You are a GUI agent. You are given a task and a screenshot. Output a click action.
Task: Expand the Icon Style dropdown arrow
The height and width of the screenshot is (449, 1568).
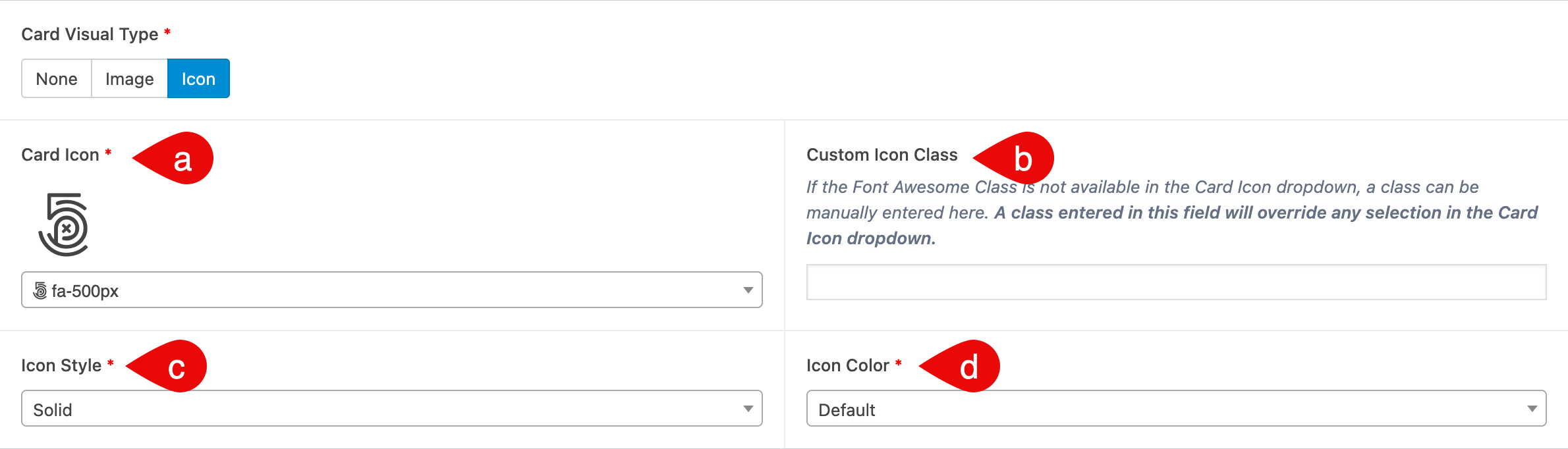click(748, 409)
